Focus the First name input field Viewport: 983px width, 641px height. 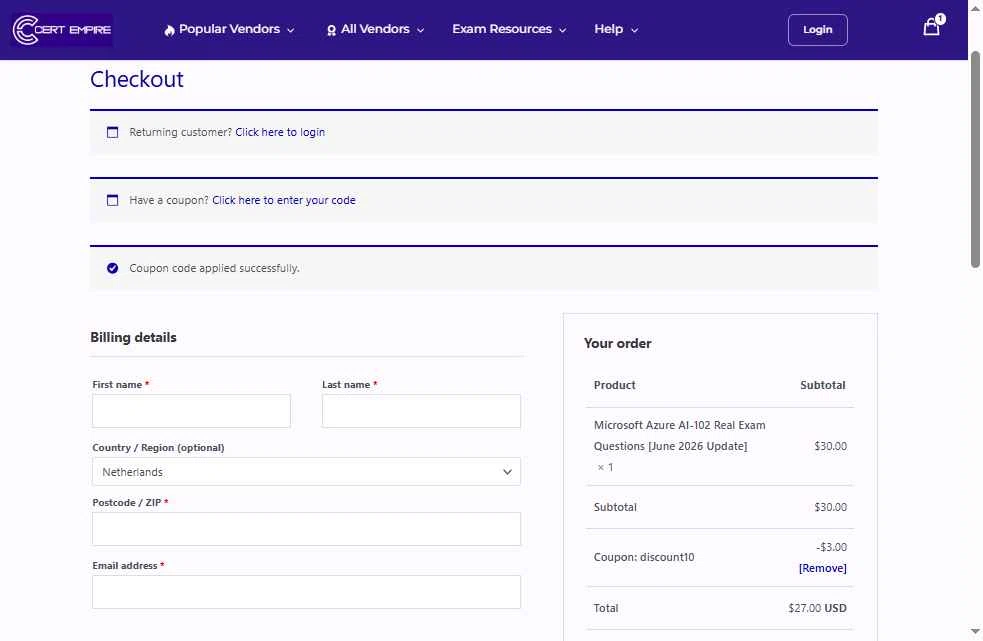click(191, 411)
